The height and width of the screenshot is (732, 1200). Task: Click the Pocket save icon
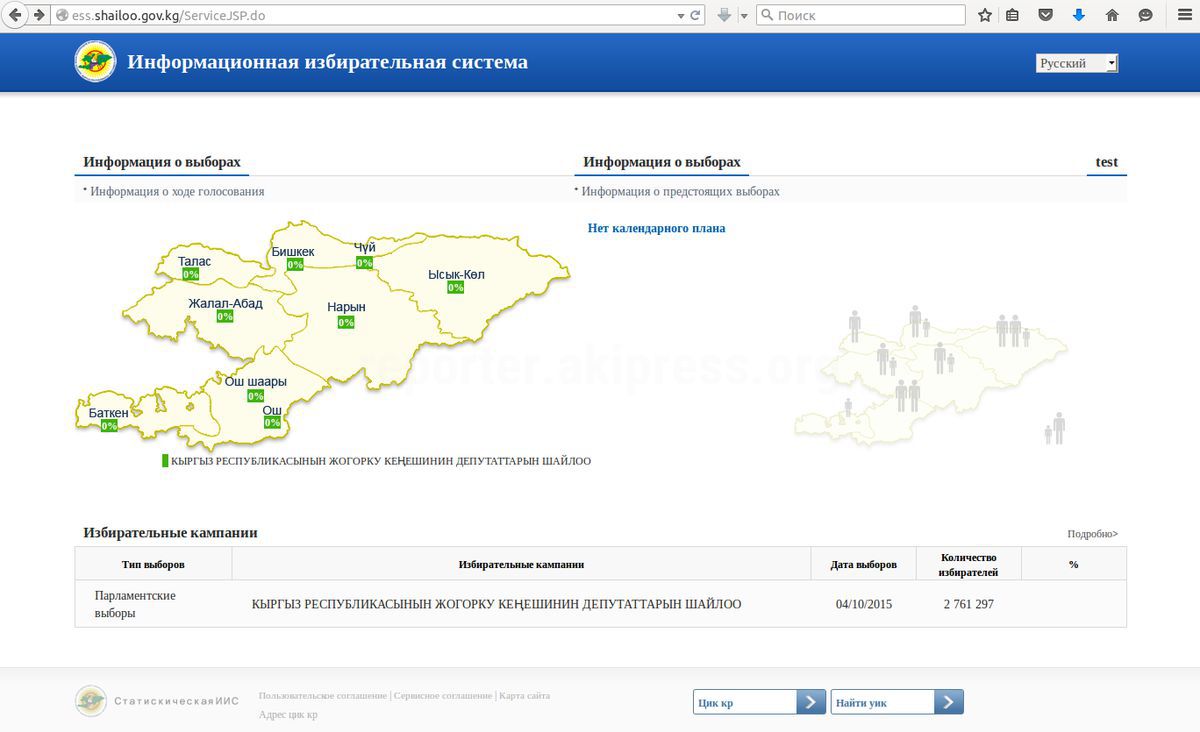click(x=1045, y=15)
